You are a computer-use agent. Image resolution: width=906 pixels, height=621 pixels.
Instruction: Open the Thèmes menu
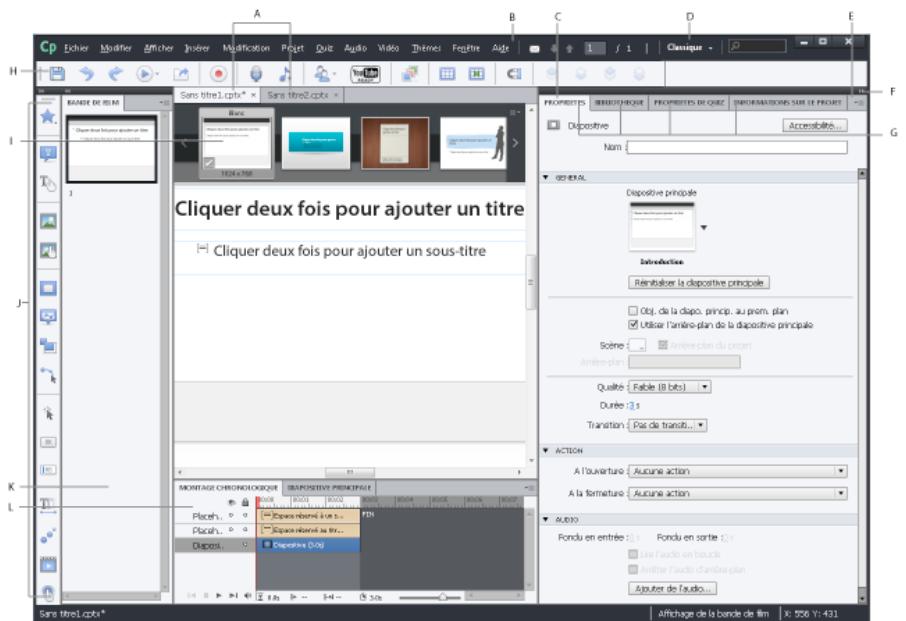pos(426,48)
